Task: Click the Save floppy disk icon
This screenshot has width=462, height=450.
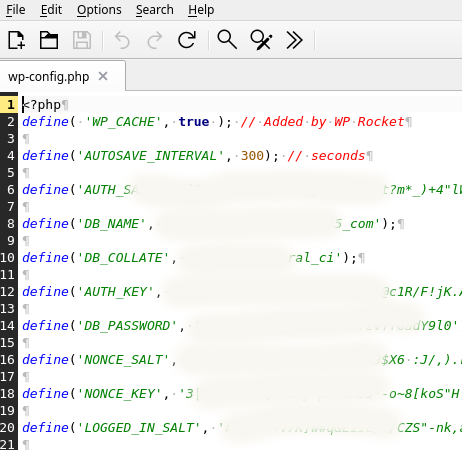Action: [82, 40]
